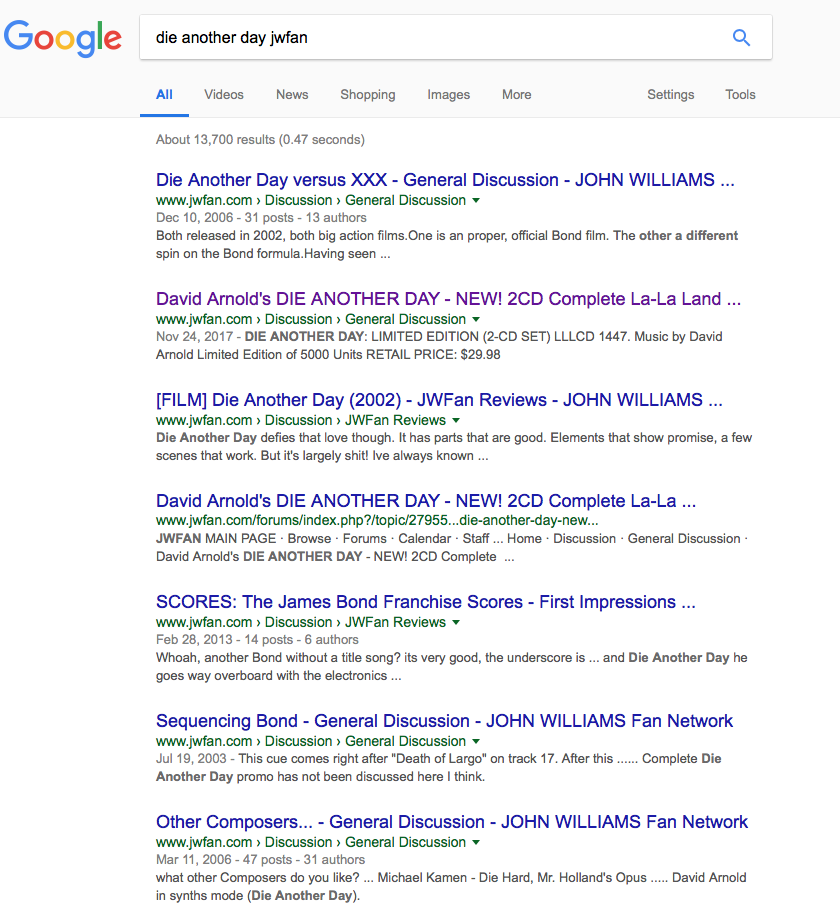Click 'Mar 11, 2006 - 47 posts' text
The width and height of the screenshot is (840, 916).
click(260, 860)
